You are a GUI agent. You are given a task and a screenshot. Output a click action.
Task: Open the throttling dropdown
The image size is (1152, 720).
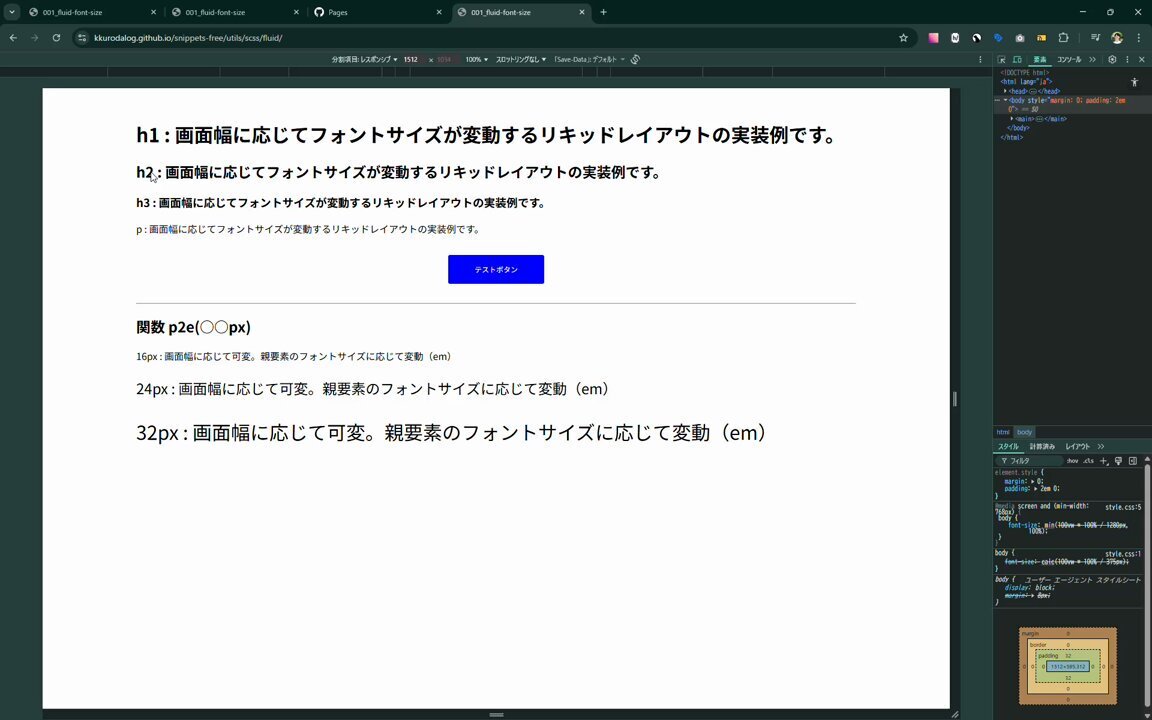521,60
